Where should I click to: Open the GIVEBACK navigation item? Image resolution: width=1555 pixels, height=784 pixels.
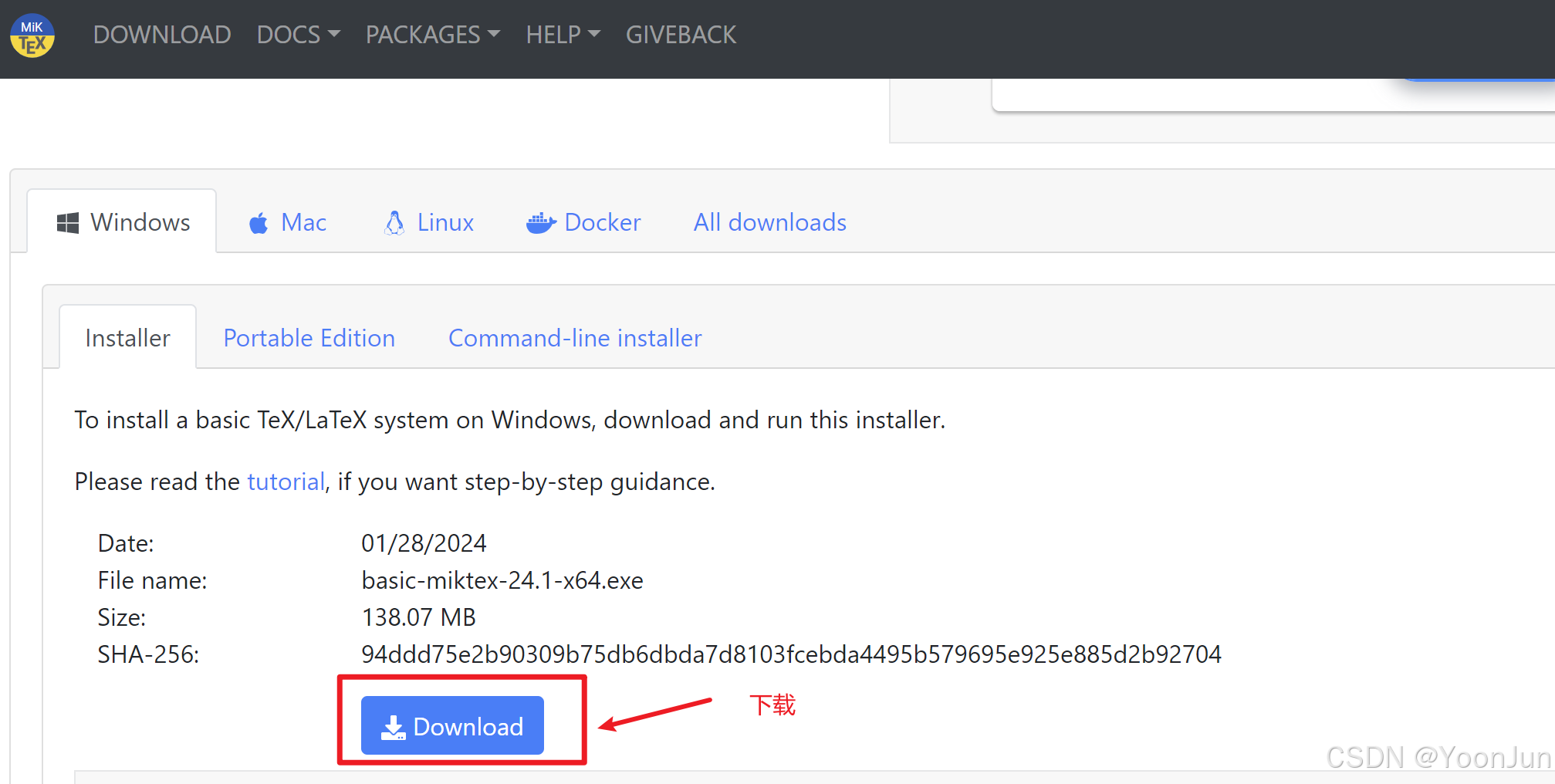point(681,35)
